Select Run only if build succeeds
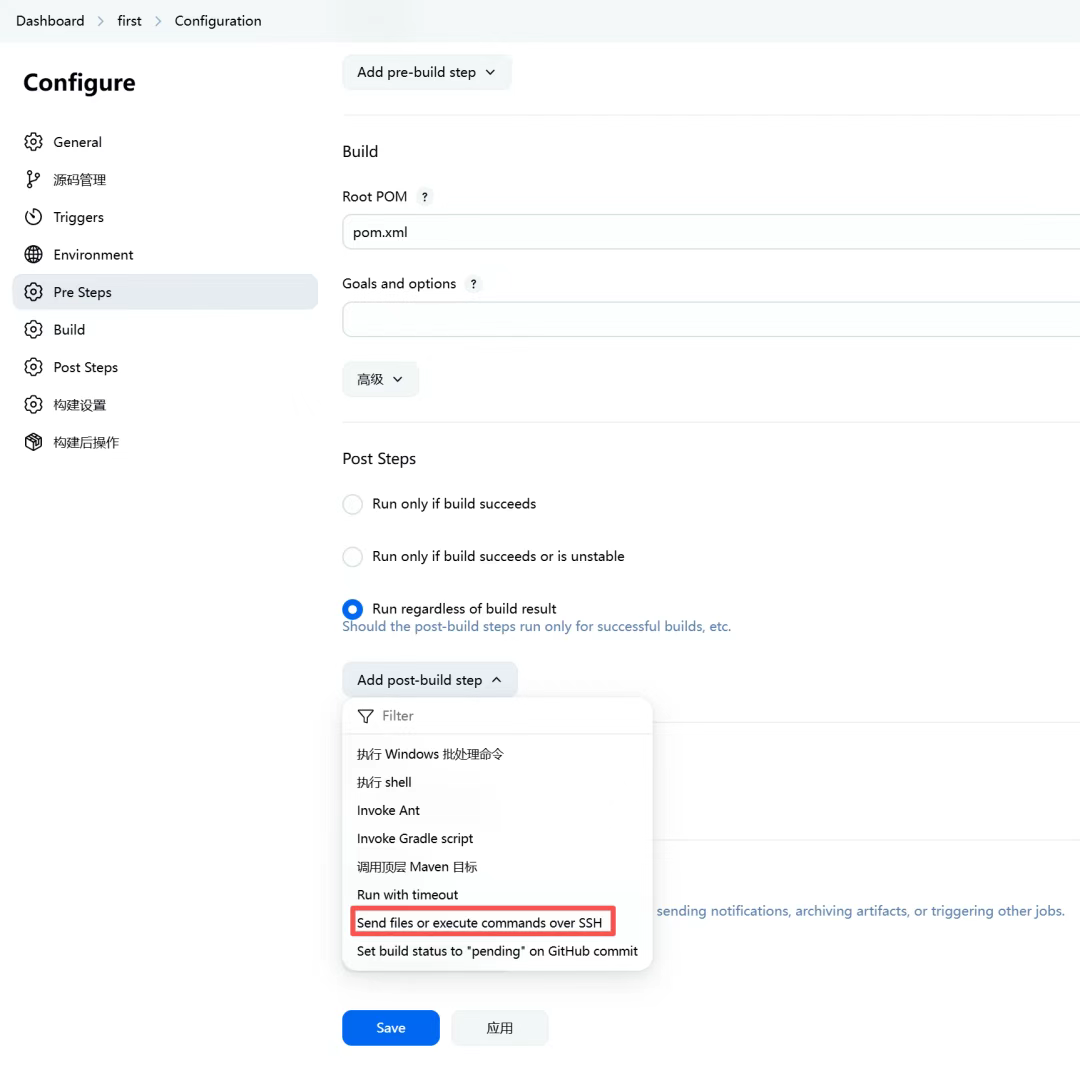 pyautogui.click(x=353, y=504)
